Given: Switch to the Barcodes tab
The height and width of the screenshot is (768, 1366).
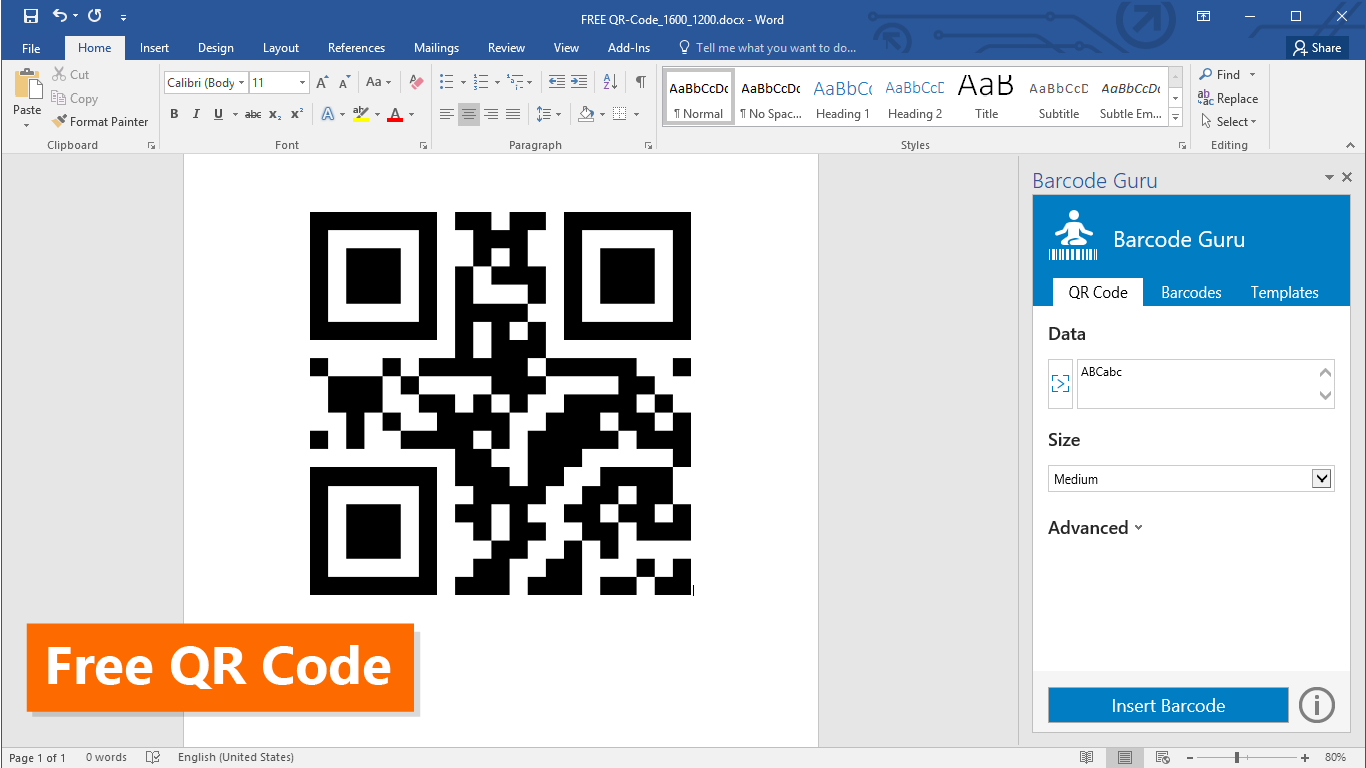Looking at the screenshot, I should click(1191, 292).
